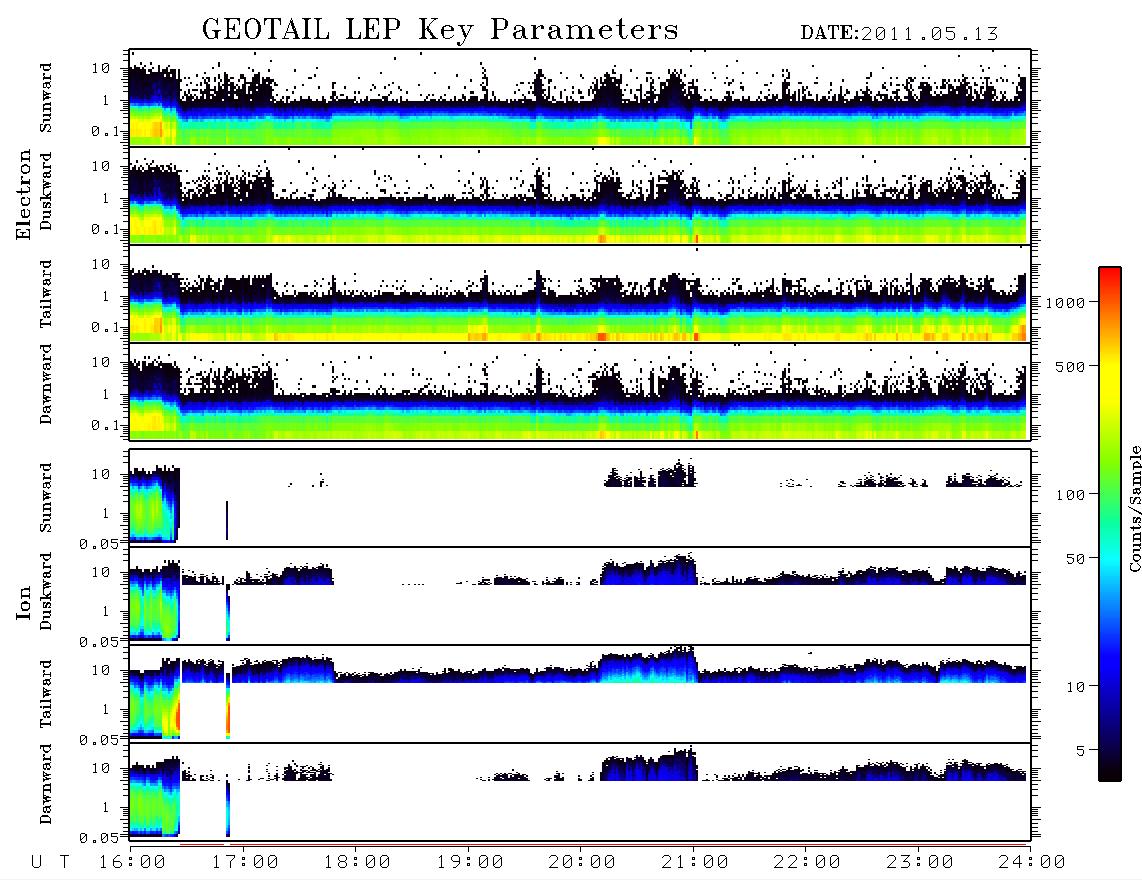Viewport: 1142px width, 880px height.
Task: Click the '17:00' time tick label
Action: pyautogui.click(x=245, y=862)
